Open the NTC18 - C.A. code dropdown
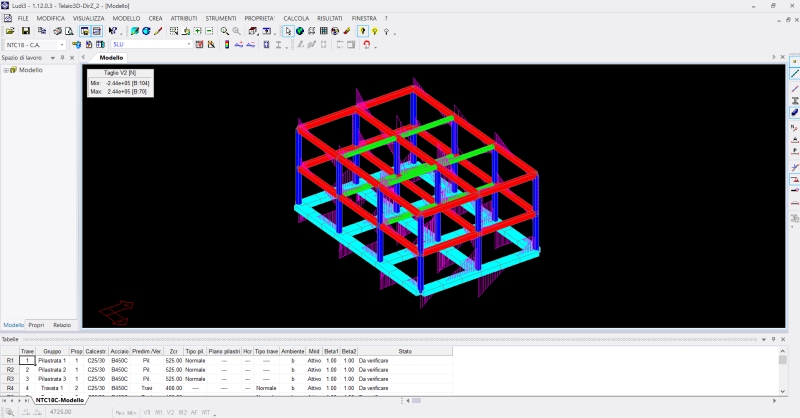Screen dimensions: 800x418 tap(34, 45)
